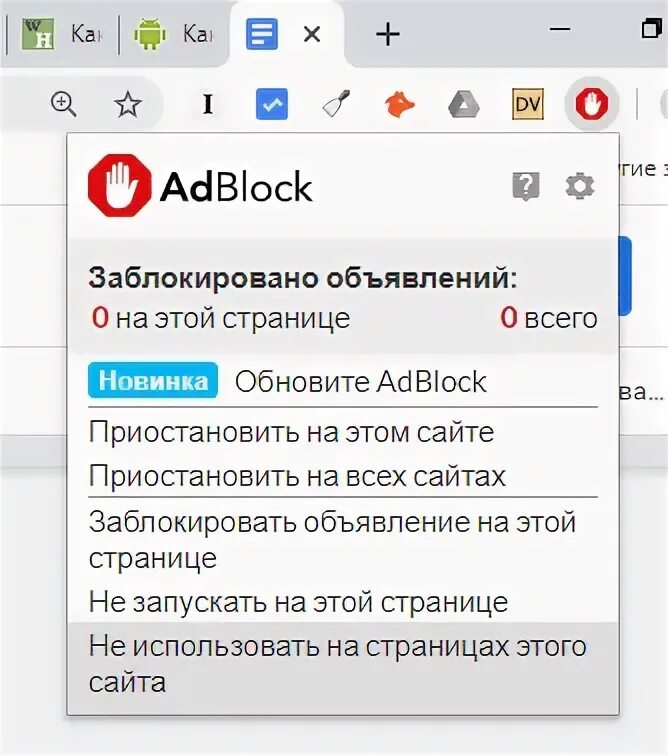Open the AdBlock extension toolbar icon
This screenshot has width=668, height=756.
[591, 104]
